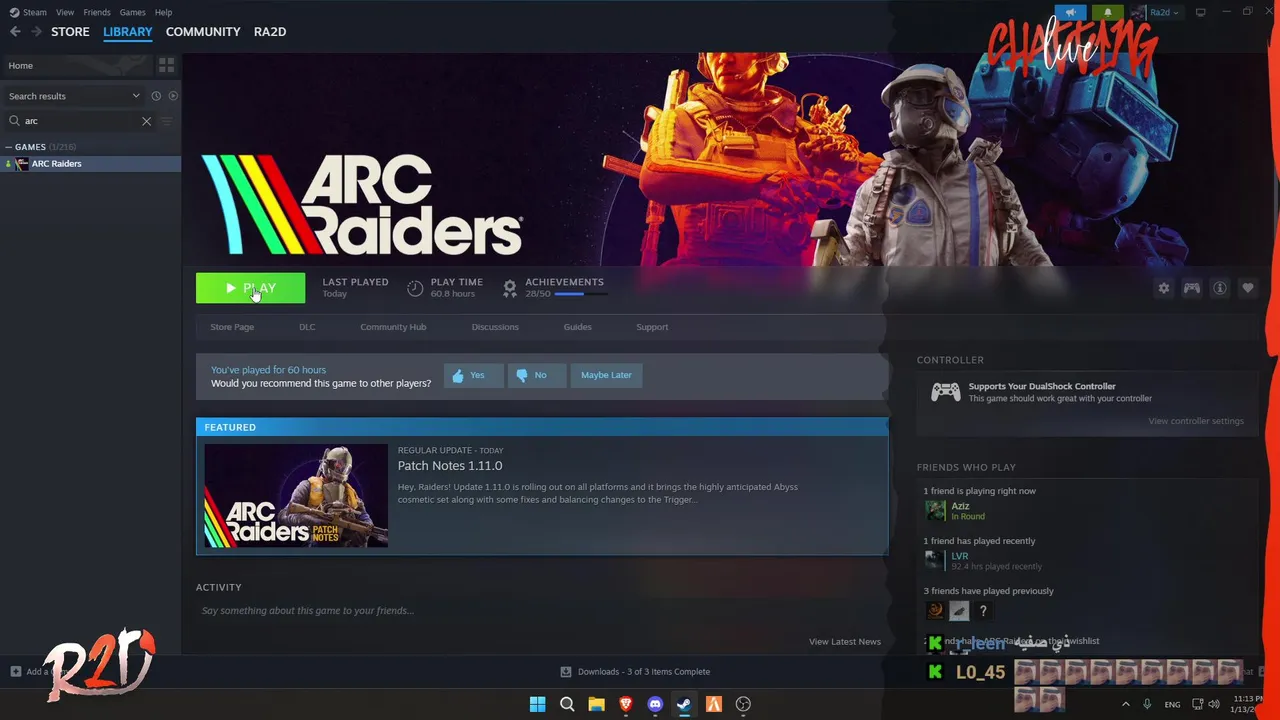Click View Latest News link

coord(845,642)
